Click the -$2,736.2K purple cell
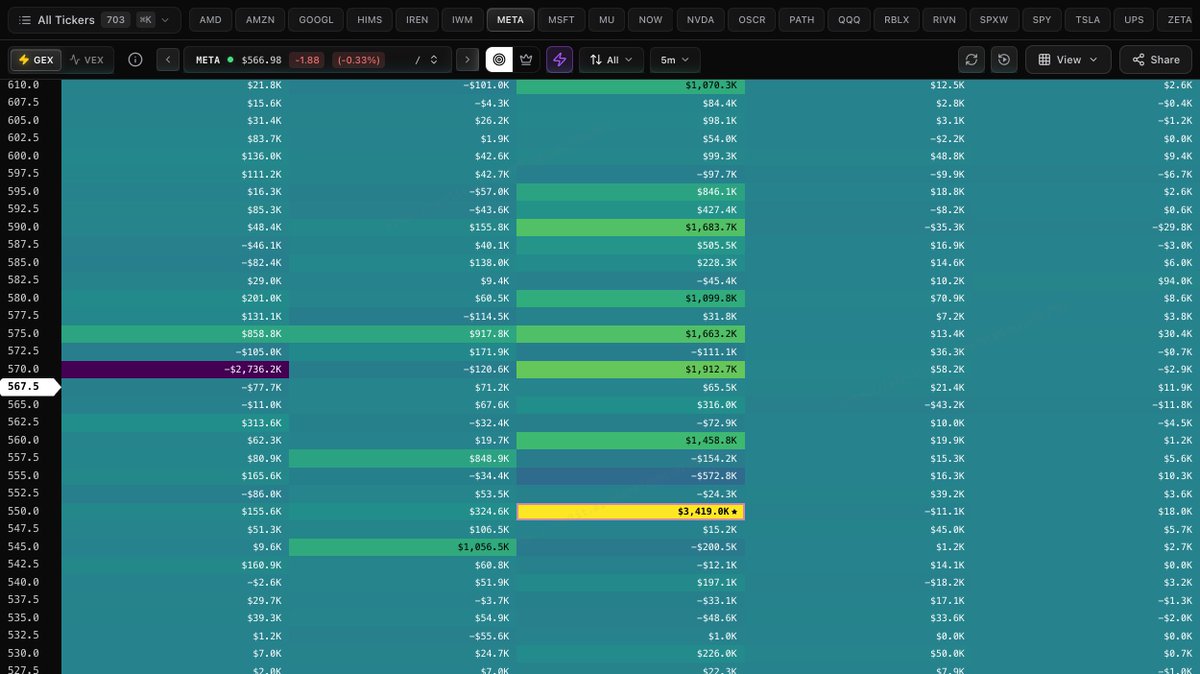 pos(175,369)
